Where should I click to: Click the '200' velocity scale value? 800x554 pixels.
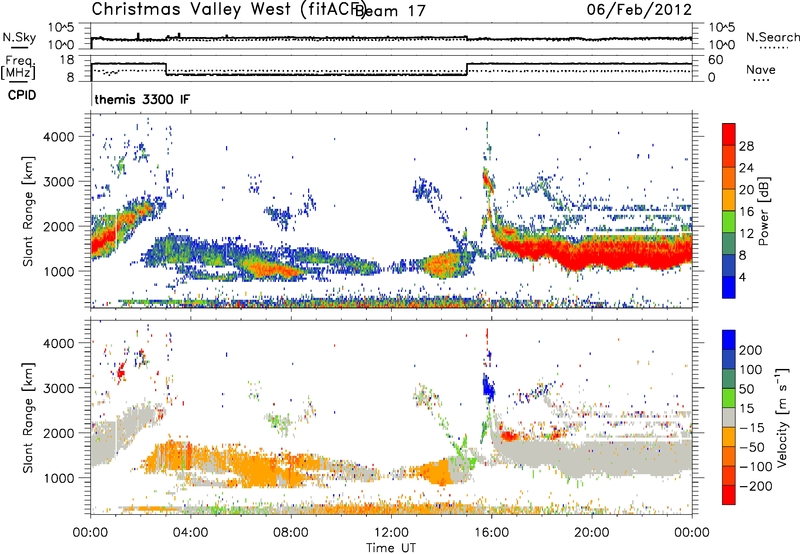point(751,350)
